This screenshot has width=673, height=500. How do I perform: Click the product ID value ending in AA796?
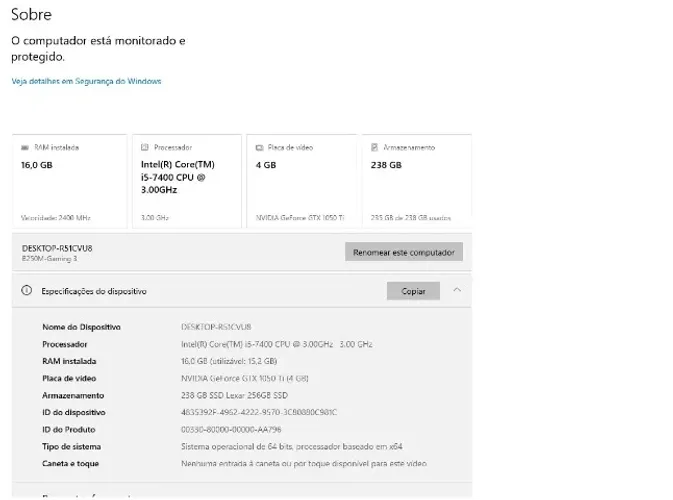tap(231, 430)
